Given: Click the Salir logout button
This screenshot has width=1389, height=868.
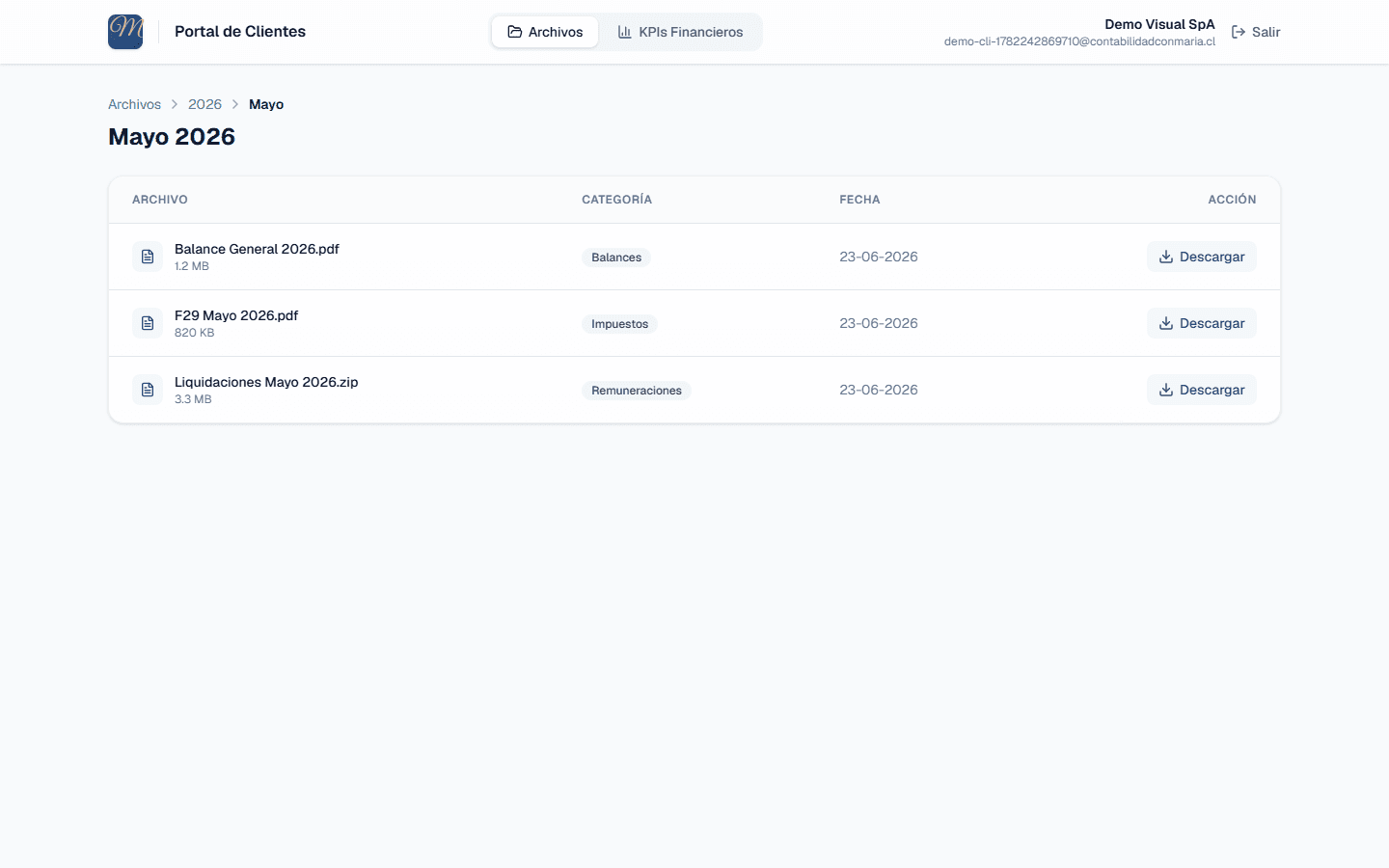Looking at the screenshot, I should (1256, 32).
